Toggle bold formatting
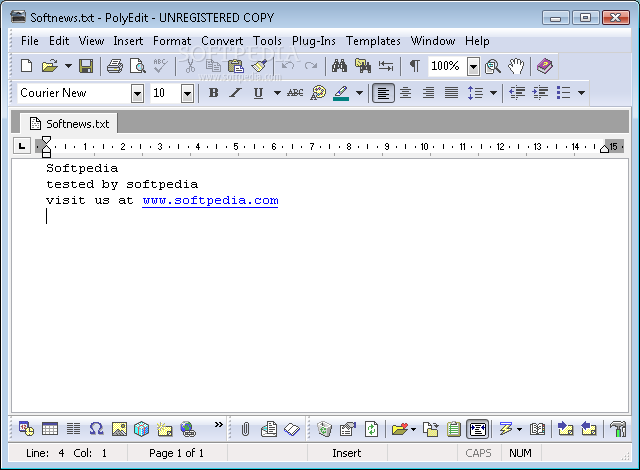 [213, 93]
